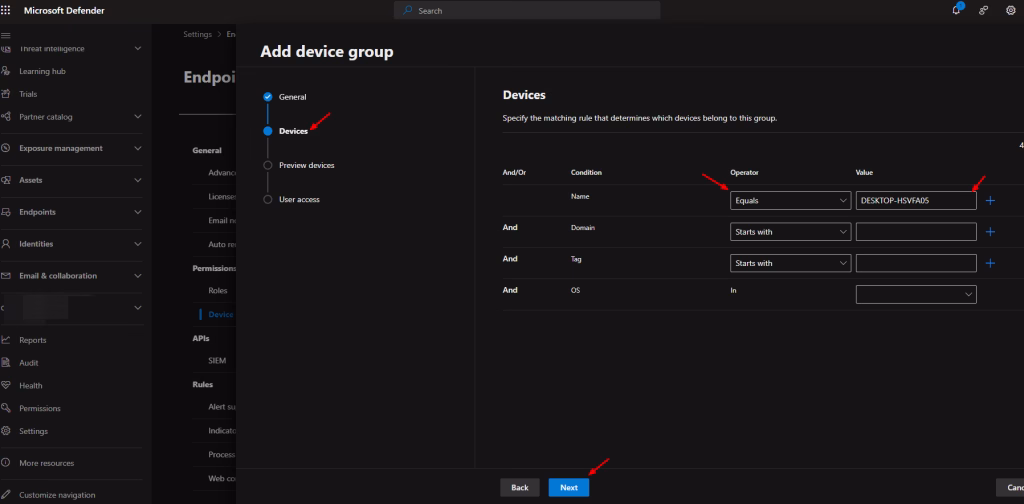Click the More resources info icon
The image size is (1024, 504).
(x=6, y=463)
